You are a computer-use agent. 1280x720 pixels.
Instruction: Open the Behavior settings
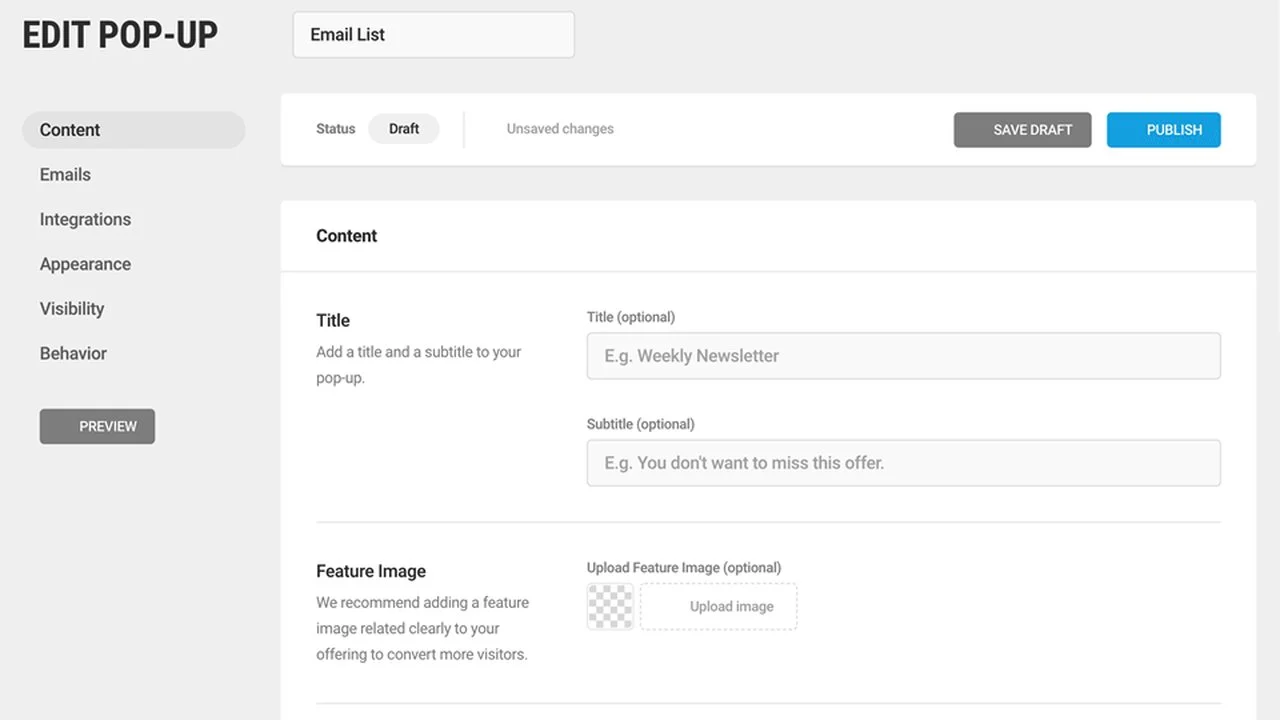tap(73, 353)
